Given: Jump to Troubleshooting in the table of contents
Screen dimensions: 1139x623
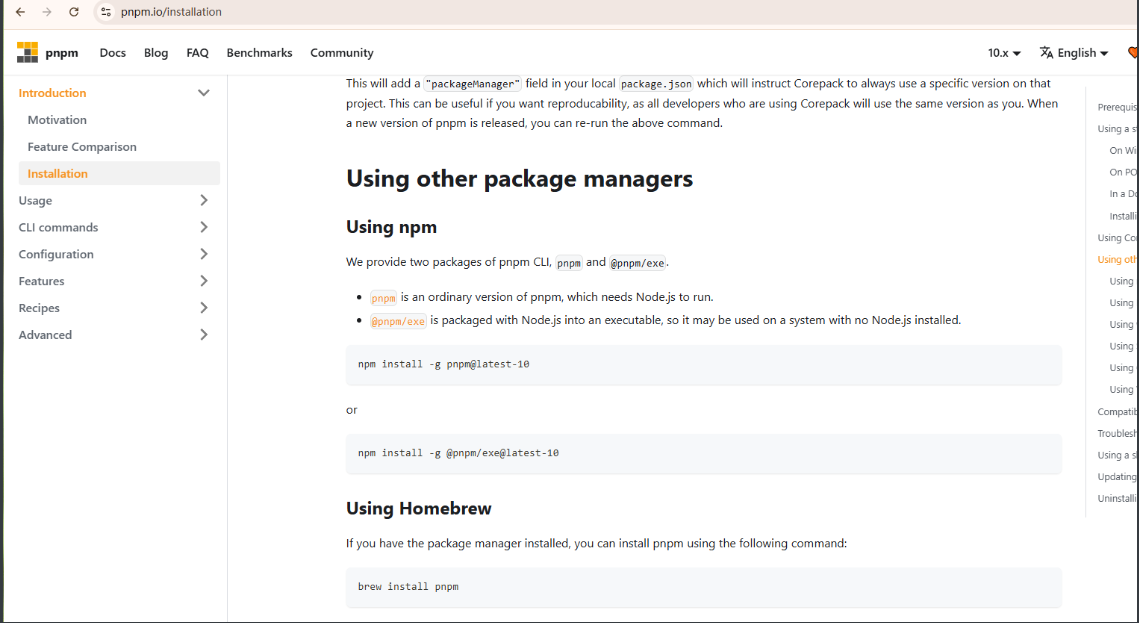Looking at the screenshot, I should tap(1117, 433).
